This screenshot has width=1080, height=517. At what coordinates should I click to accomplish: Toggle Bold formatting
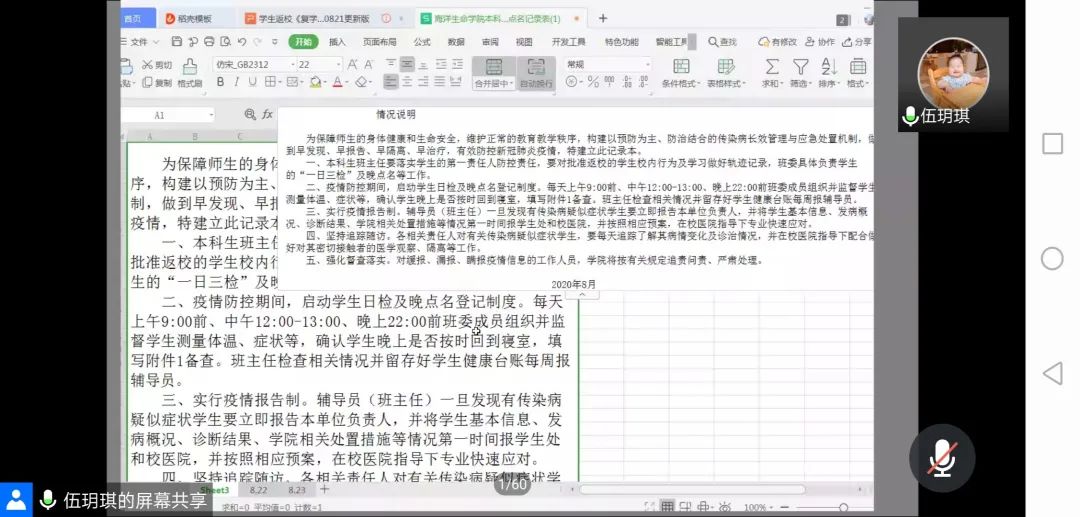pyautogui.click(x=220, y=83)
